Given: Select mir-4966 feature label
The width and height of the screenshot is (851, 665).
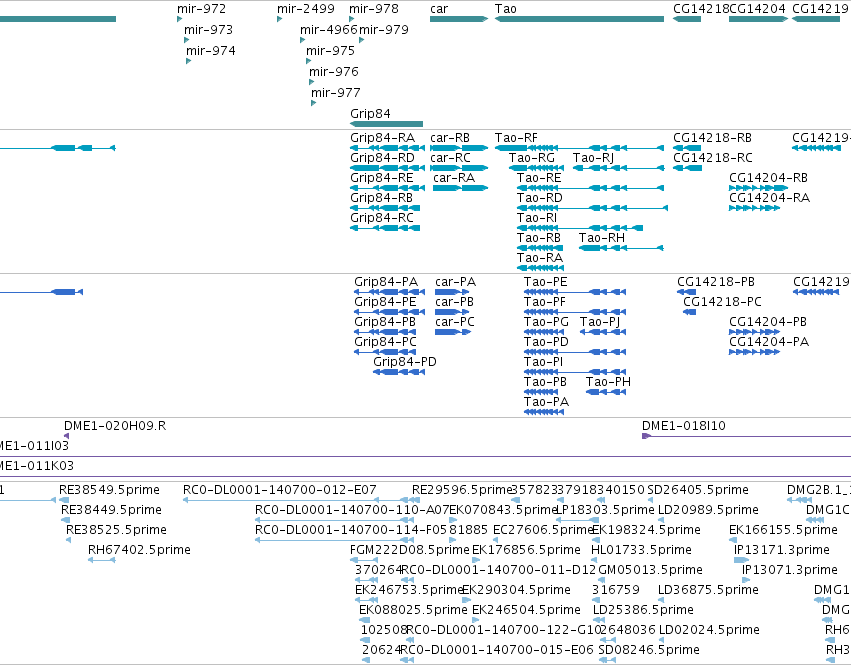Looking at the screenshot, I should [329, 30].
